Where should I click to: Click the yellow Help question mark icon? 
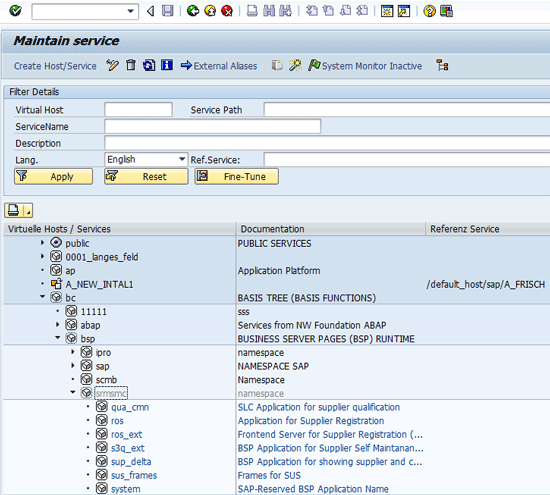429,11
